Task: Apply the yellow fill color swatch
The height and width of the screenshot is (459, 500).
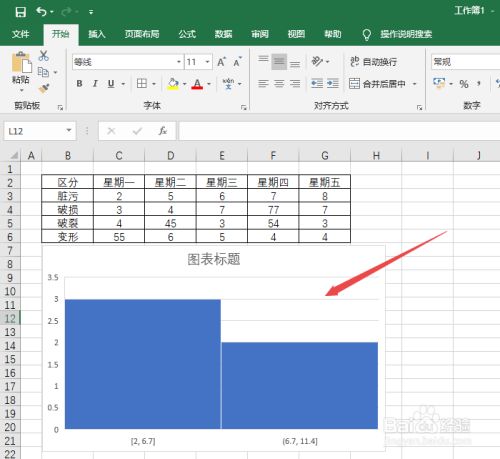Action: coord(173,84)
